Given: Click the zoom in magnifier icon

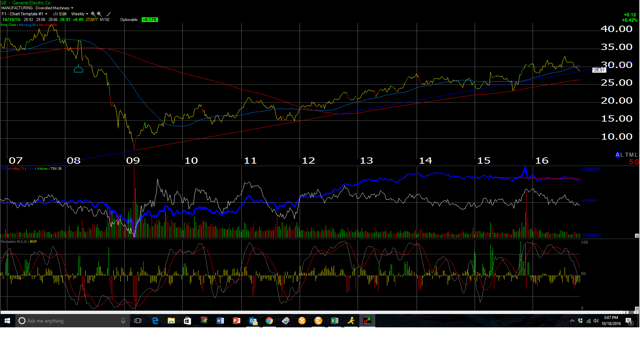Looking at the screenshot, I should (99, 14).
